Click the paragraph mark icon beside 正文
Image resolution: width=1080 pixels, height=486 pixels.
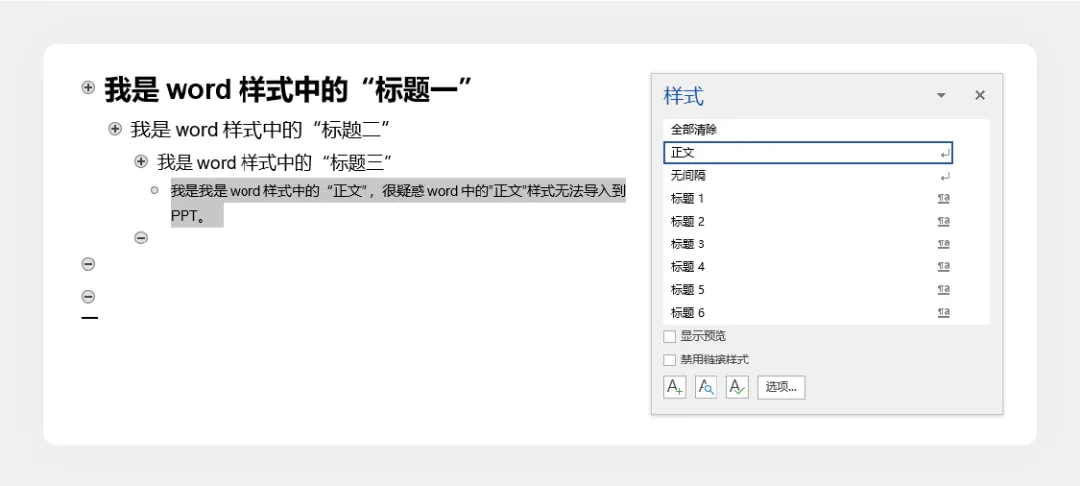click(944, 154)
